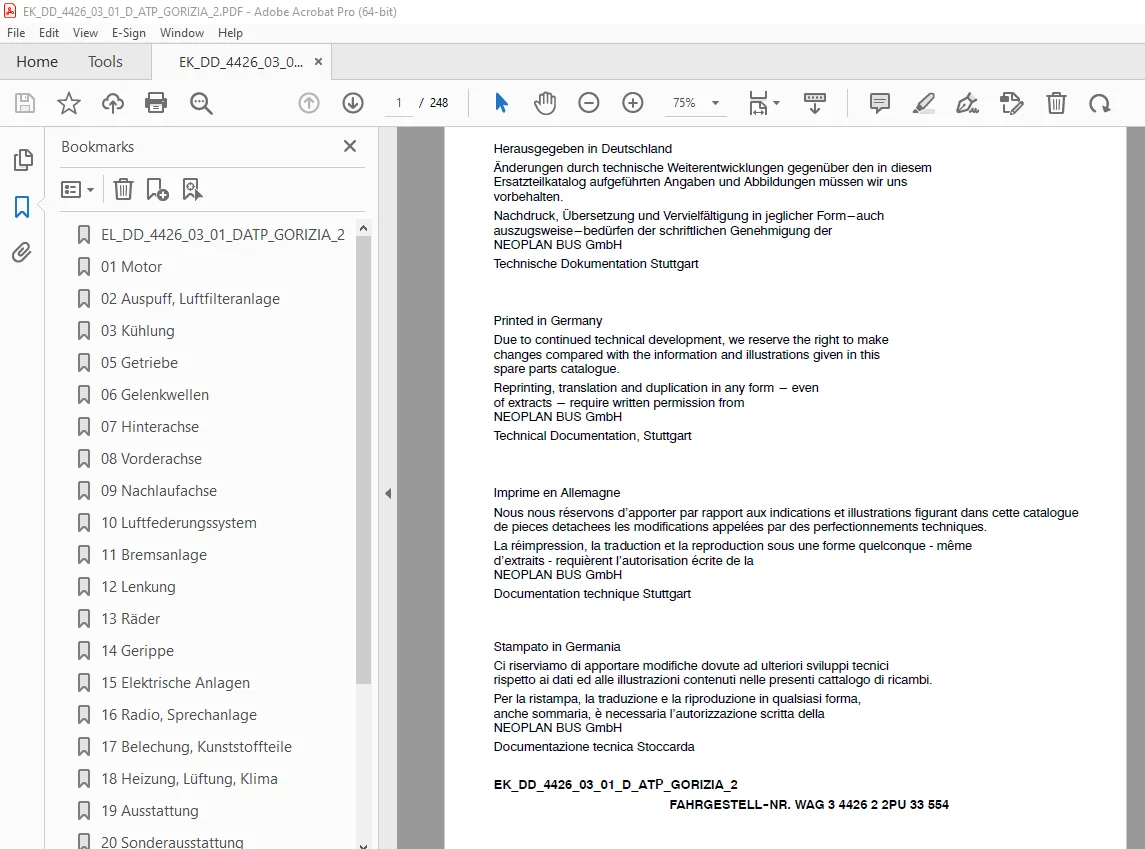The width and height of the screenshot is (1145, 849).
Task: Go to 17 Belechung, Kunststoffteile bookmark
Action: point(196,748)
